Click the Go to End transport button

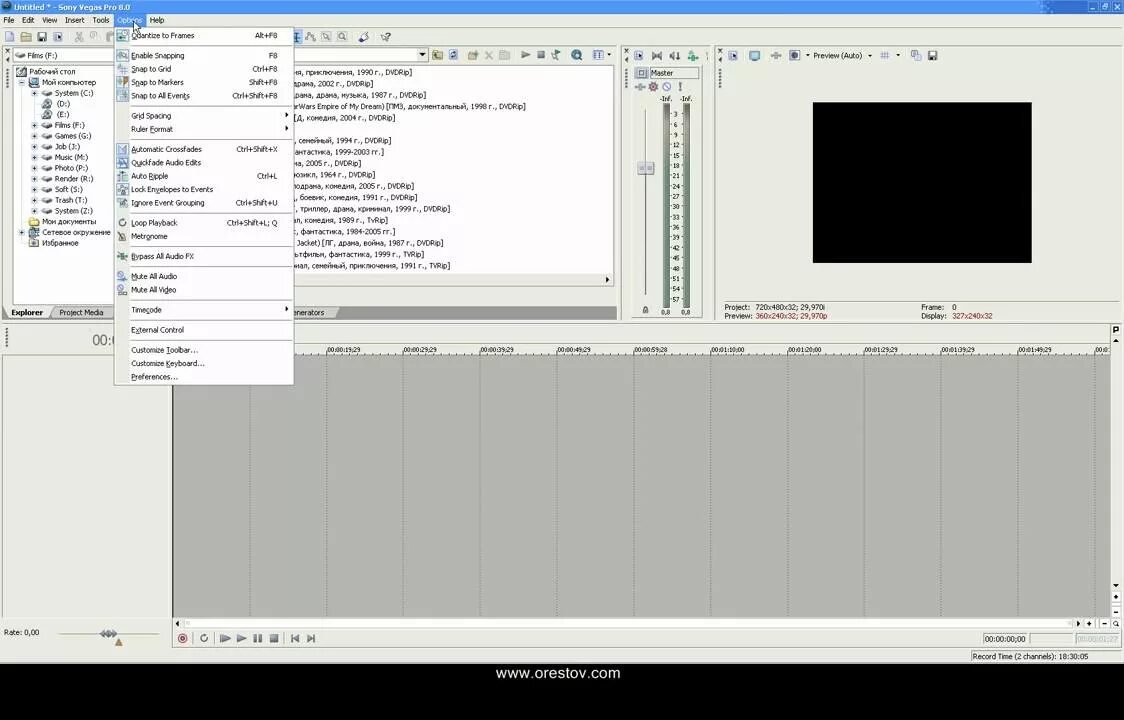(311, 638)
